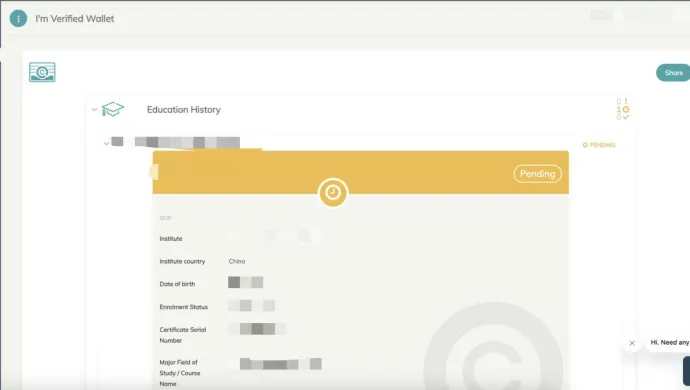This screenshot has width=690, height=390.
Task: Click the yellow pending banner
Action: click(x=360, y=173)
